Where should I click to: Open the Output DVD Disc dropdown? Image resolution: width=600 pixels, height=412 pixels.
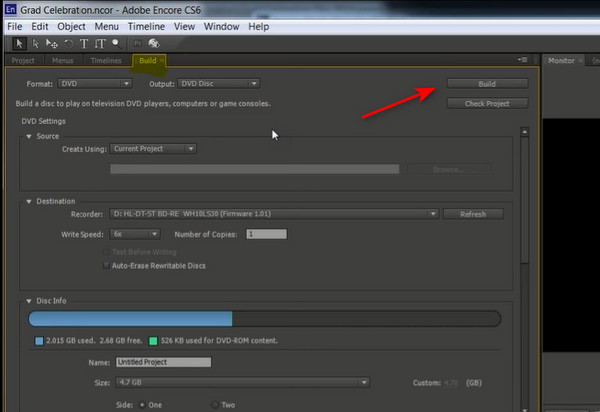click(218, 83)
